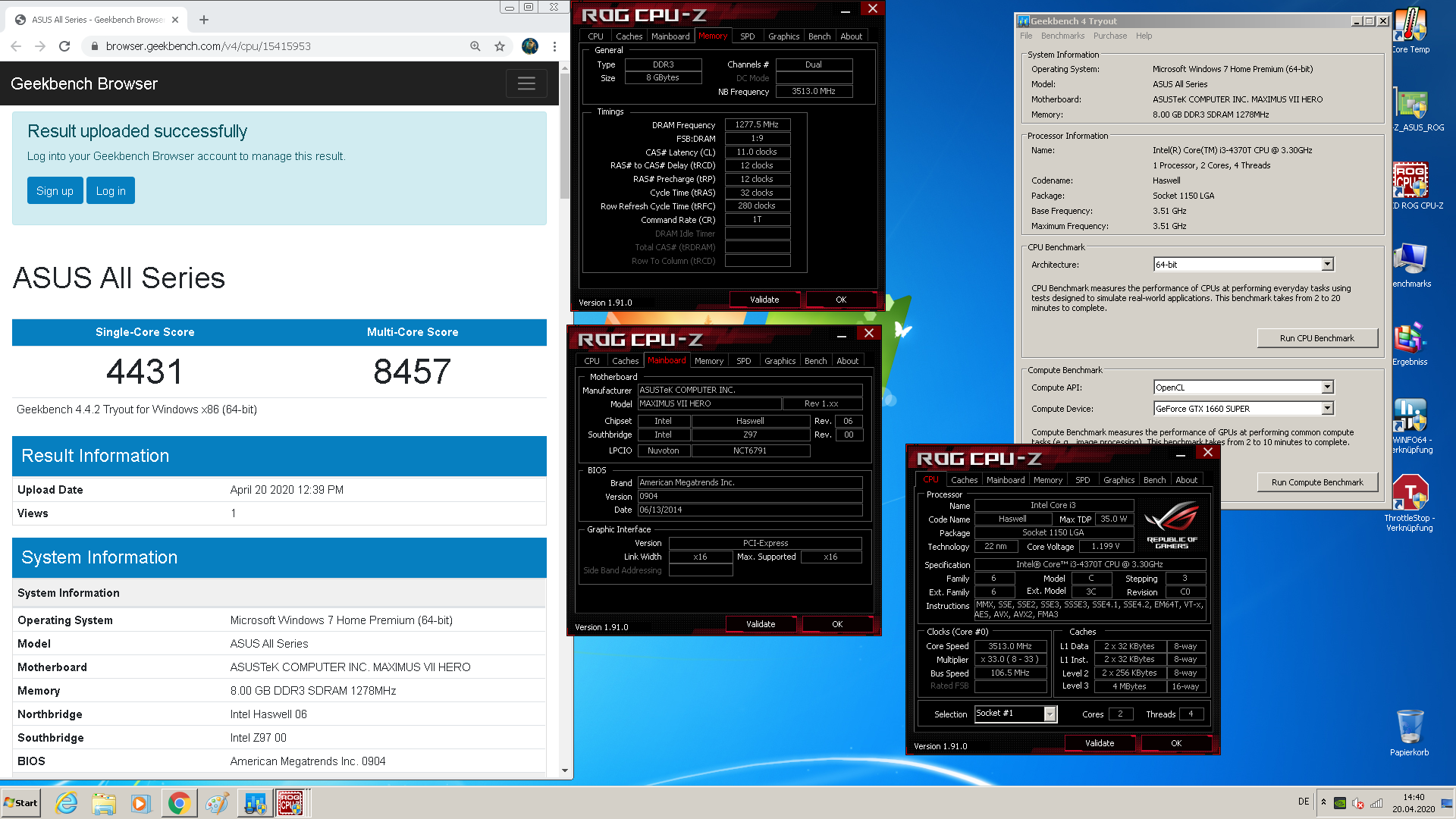Open the benchmarks desktop icon

coord(1411,265)
